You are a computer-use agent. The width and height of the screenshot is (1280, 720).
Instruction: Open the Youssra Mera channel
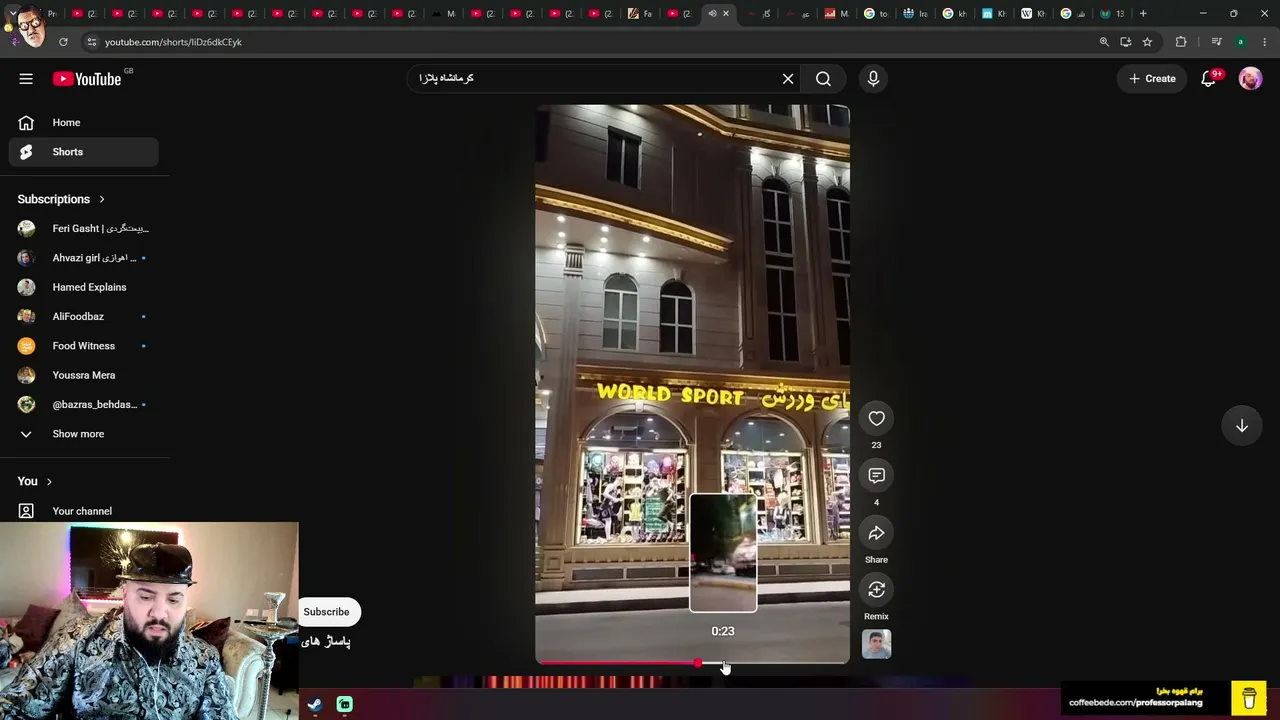[x=84, y=375]
